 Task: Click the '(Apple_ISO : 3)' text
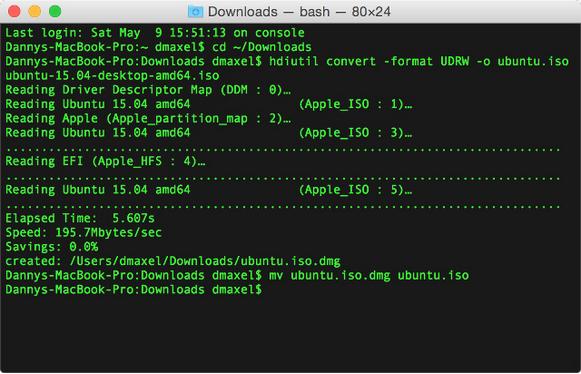355,133
